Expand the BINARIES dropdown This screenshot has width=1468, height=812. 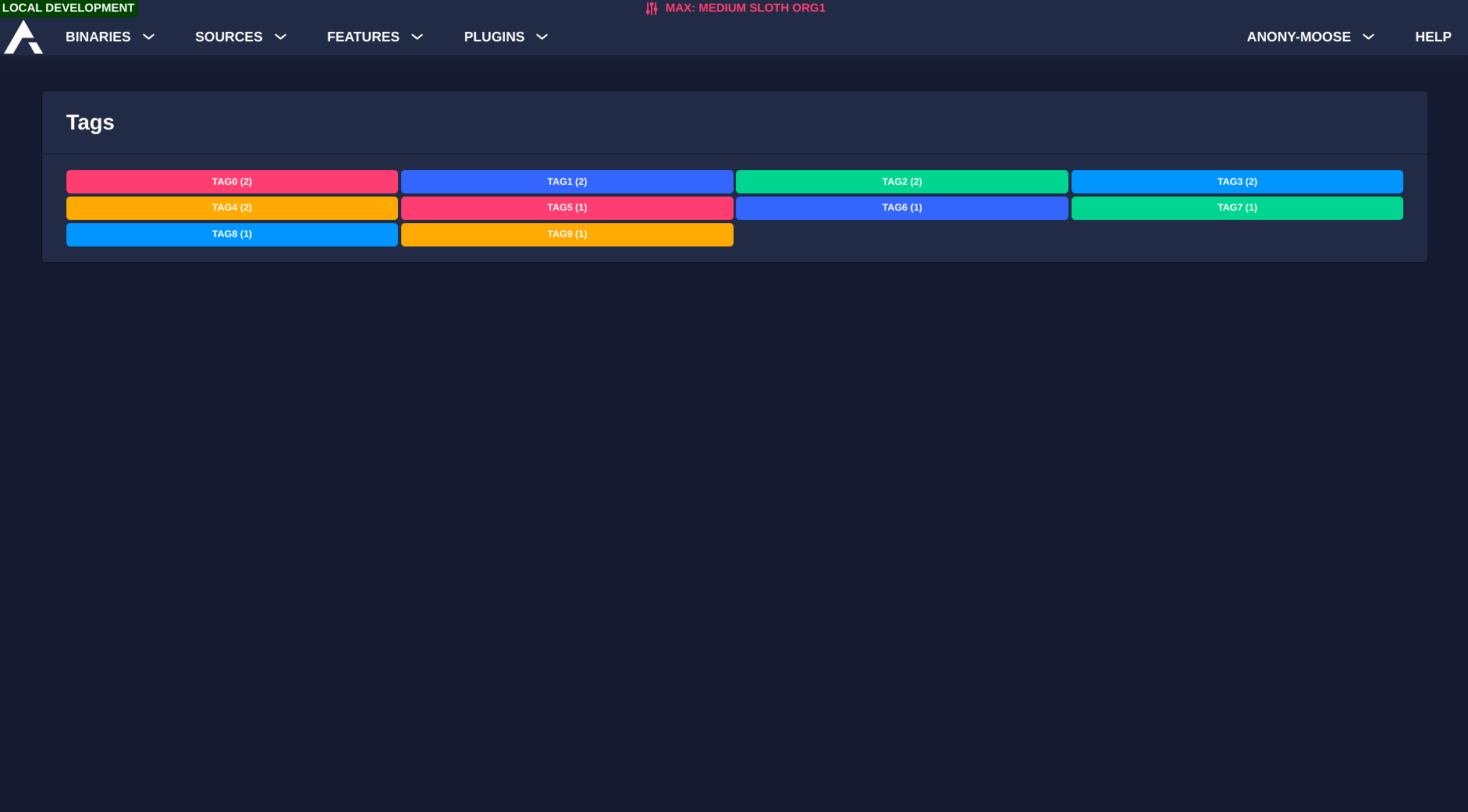pyautogui.click(x=109, y=37)
